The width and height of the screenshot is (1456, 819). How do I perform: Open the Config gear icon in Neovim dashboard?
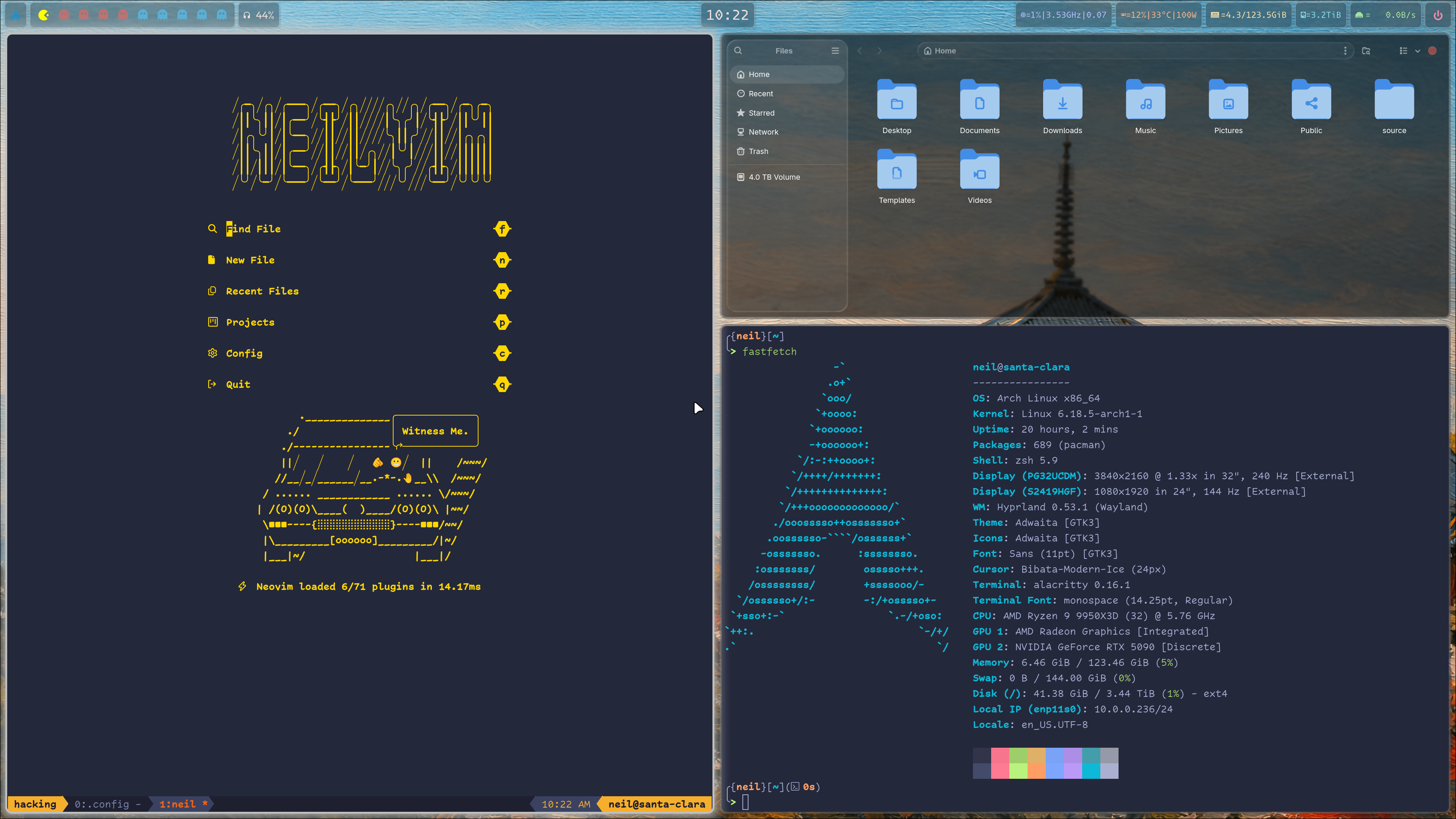coord(212,353)
